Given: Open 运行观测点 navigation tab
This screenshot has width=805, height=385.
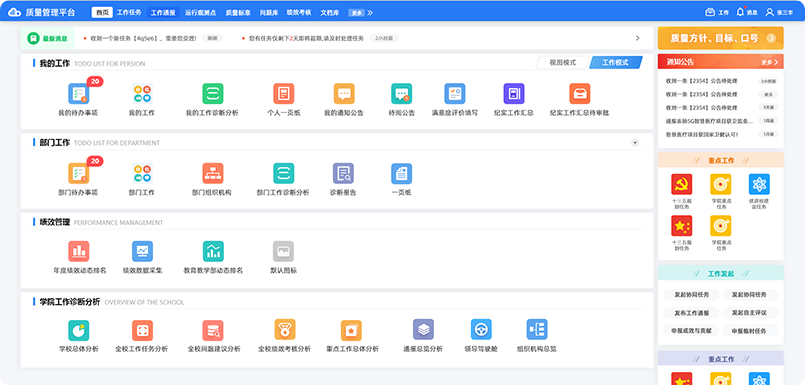Looking at the screenshot, I should click(200, 12).
